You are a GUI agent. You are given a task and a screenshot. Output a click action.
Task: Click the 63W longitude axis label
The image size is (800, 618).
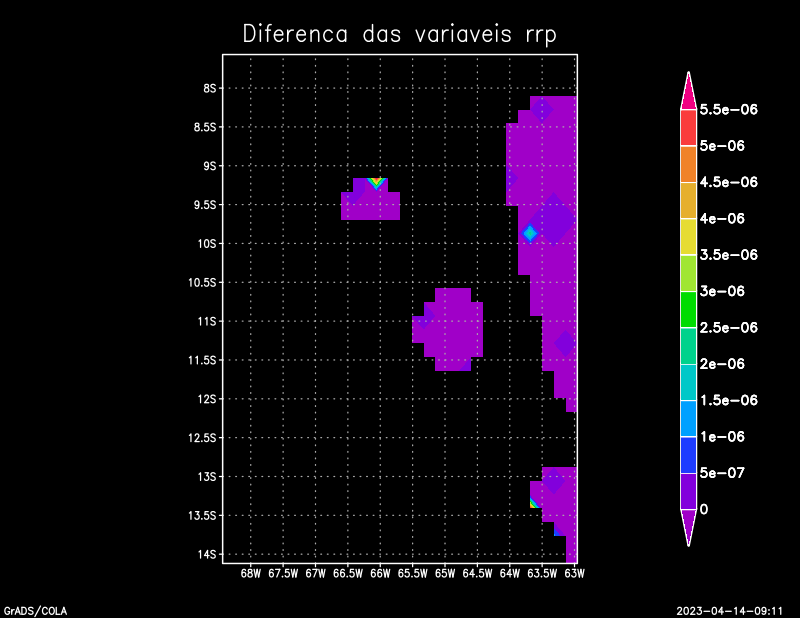574,574
